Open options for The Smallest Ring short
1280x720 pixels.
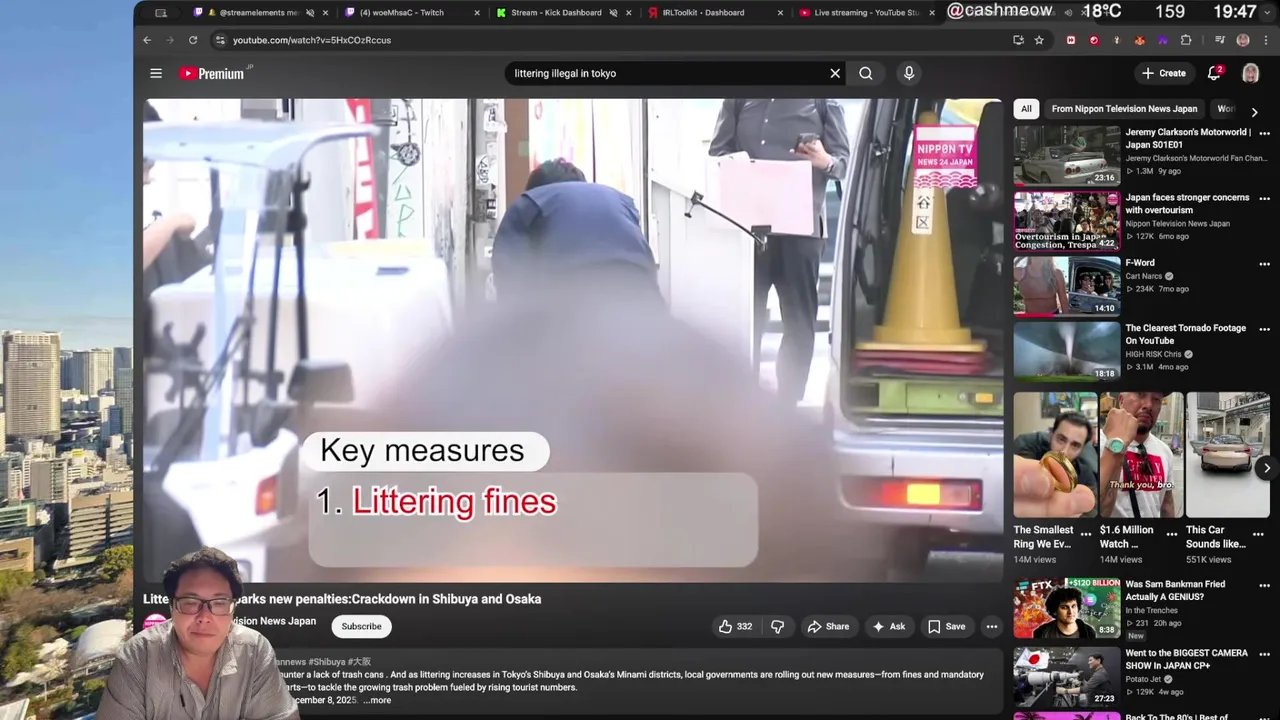point(1086,534)
